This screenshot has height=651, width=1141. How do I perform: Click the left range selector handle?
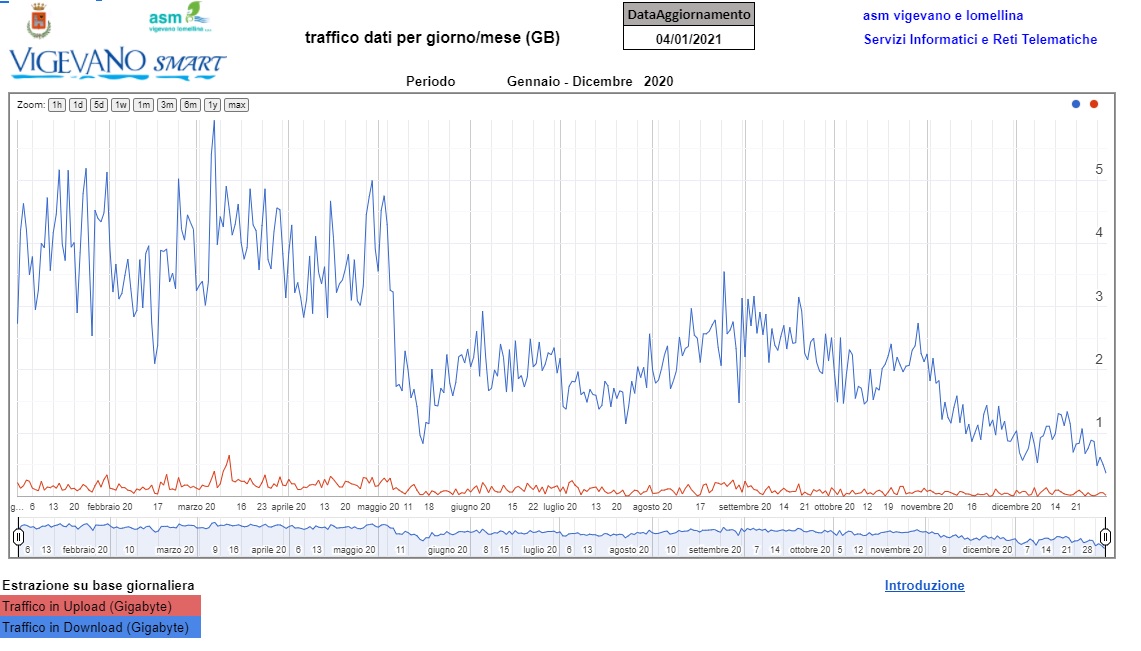[x=19, y=537]
